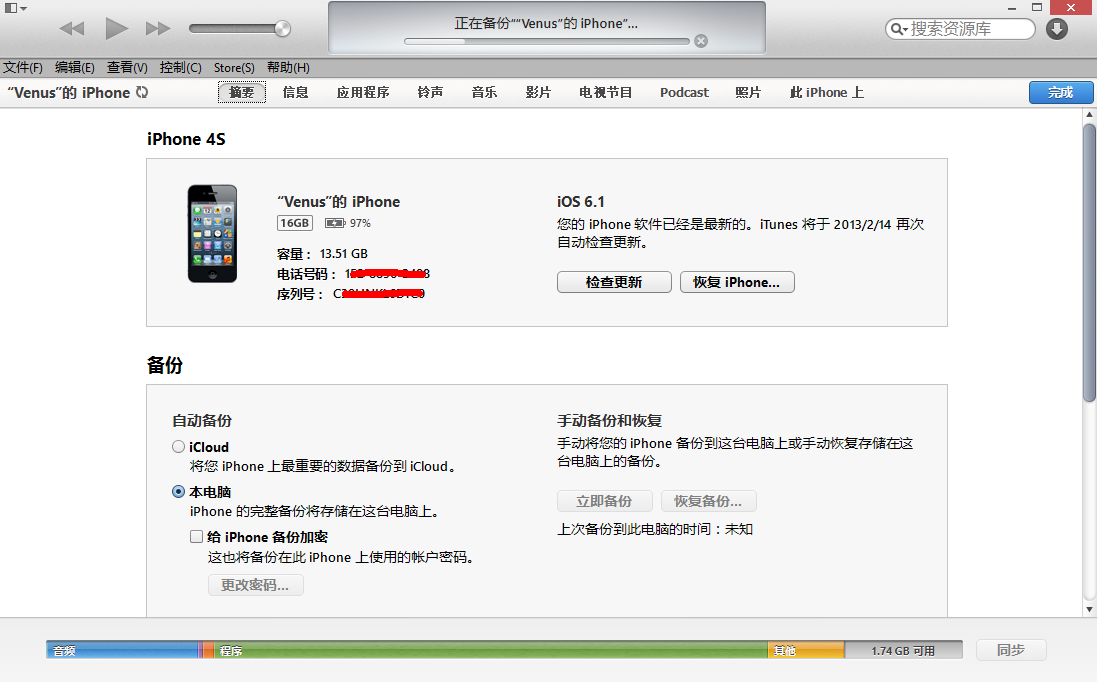This screenshot has height=682, width=1097.
Task: Click the 上次备份到此电脑的时间：未知 text
Action: pyautogui.click(x=655, y=529)
